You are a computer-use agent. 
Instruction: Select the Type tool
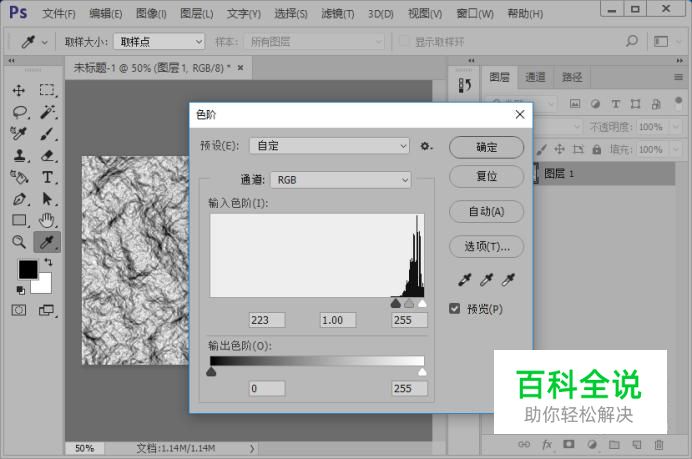coord(47,177)
